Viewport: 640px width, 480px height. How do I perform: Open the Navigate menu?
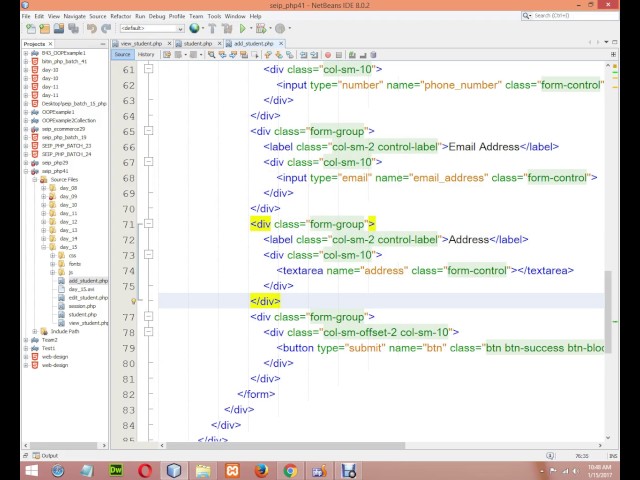pos(75,16)
